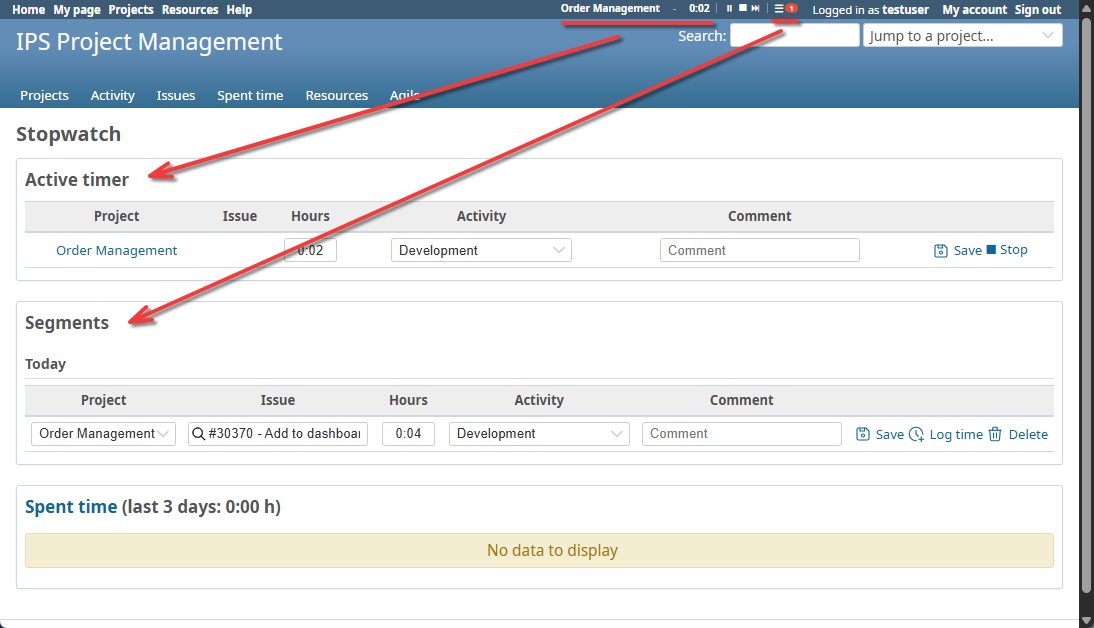
Task: Open My account
Action: tap(975, 10)
